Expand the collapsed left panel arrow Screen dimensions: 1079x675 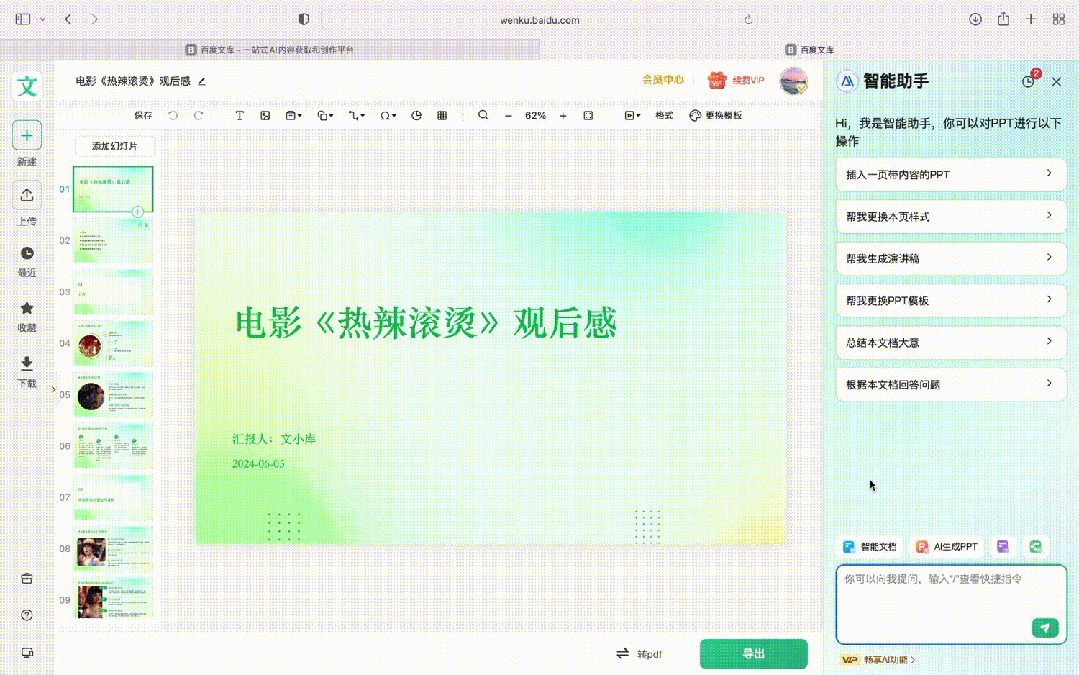point(54,389)
